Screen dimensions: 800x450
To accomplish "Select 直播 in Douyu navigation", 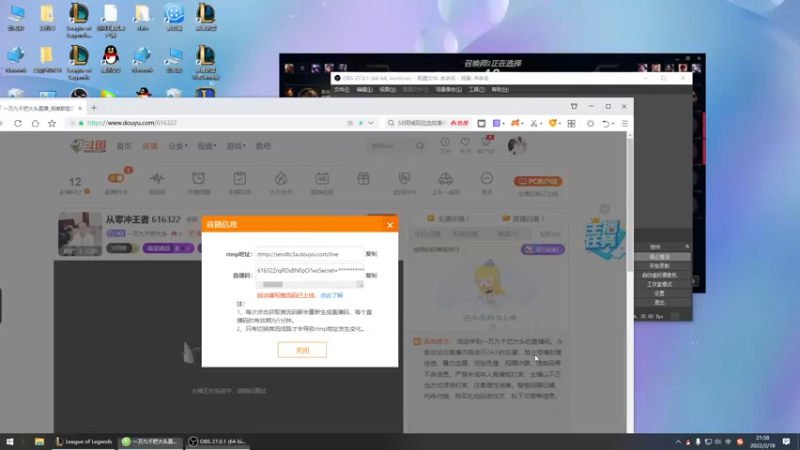I will (x=150, y=146).
